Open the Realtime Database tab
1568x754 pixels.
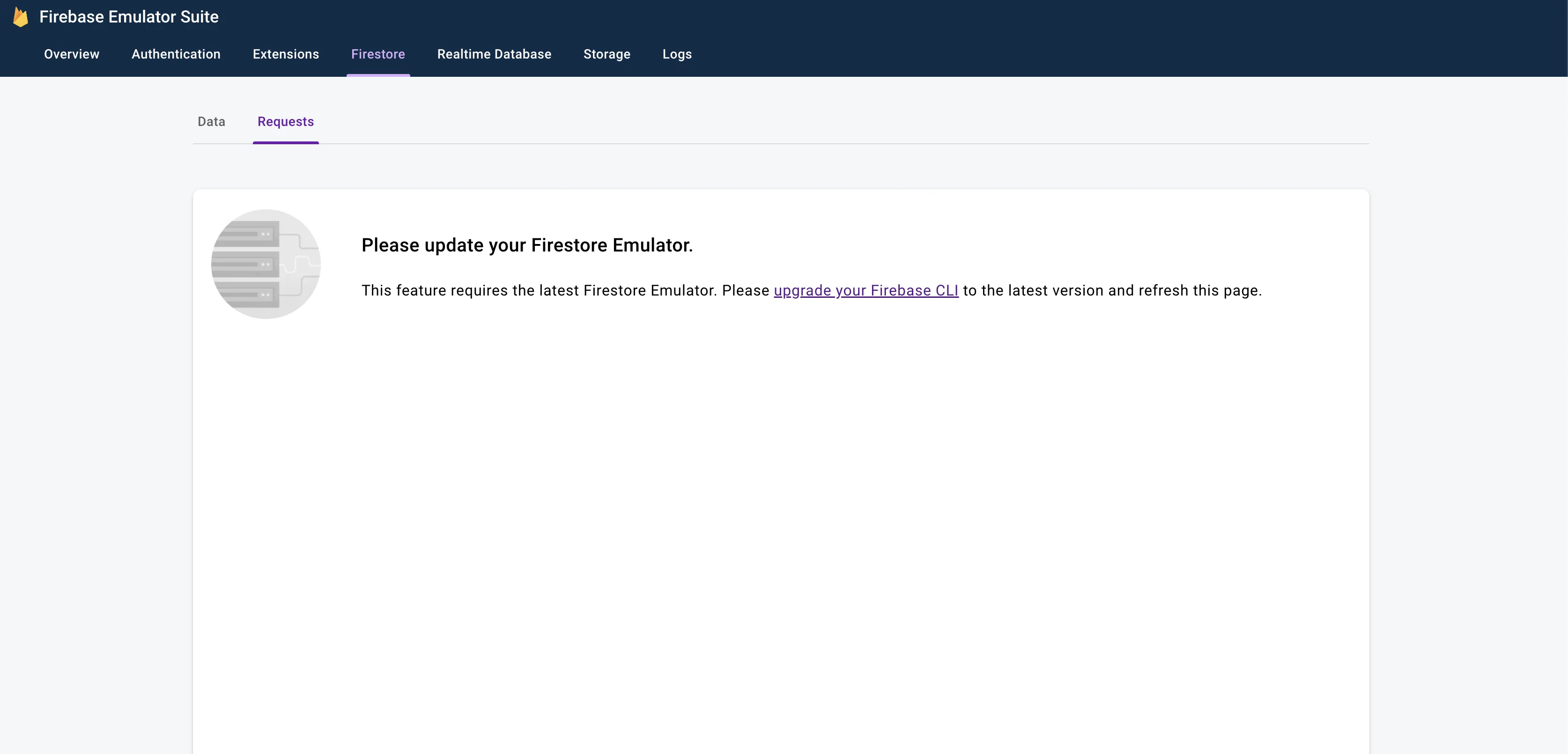click(494, 54)
